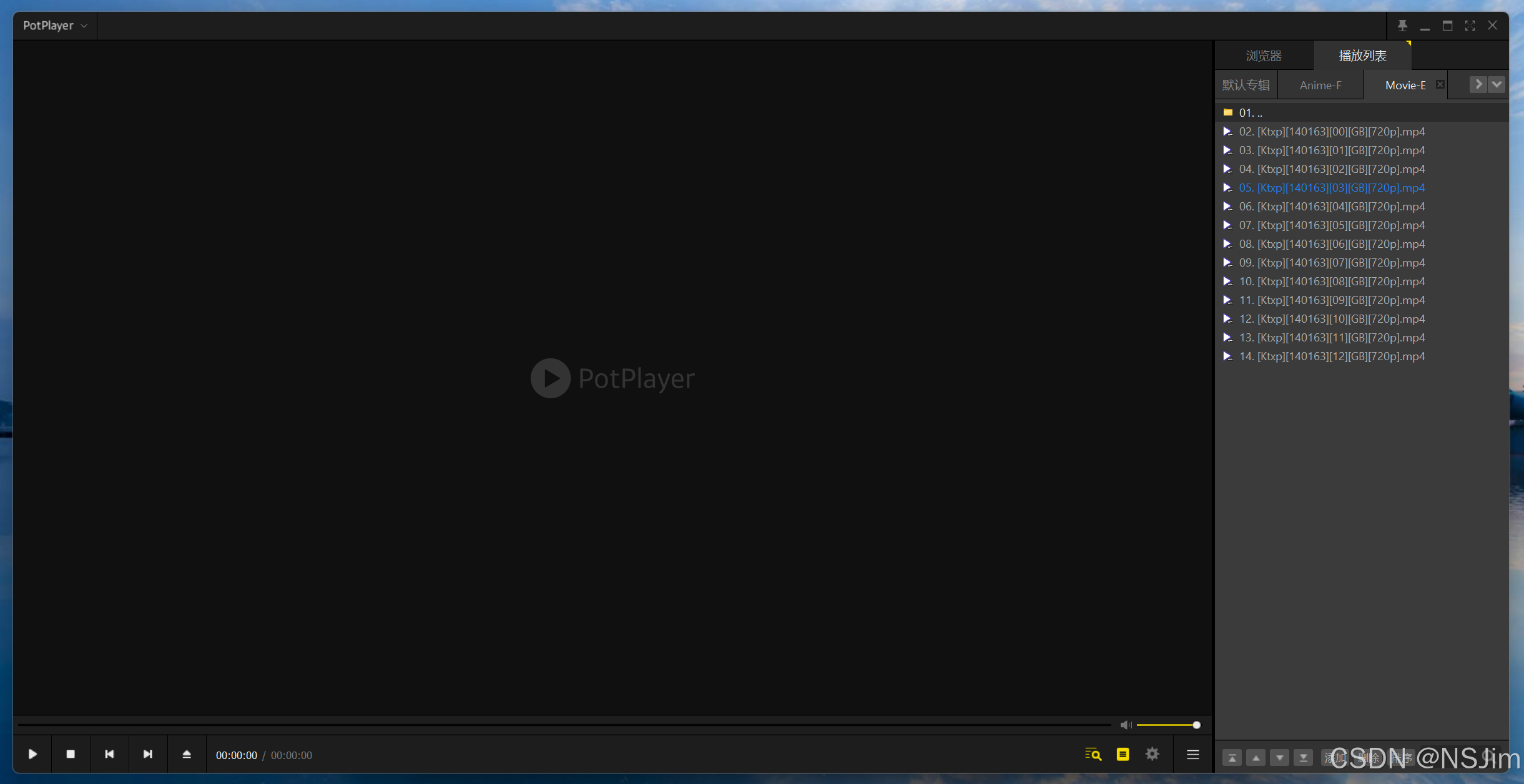Expand the playlist tabs dropdown arrow
The width and height of the screenshot is (1524, 784).
[x=1497, y=84]
